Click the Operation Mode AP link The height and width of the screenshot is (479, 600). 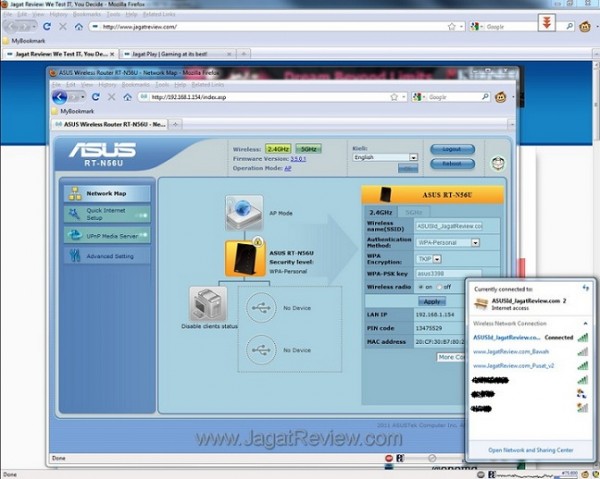click(287, 168)
